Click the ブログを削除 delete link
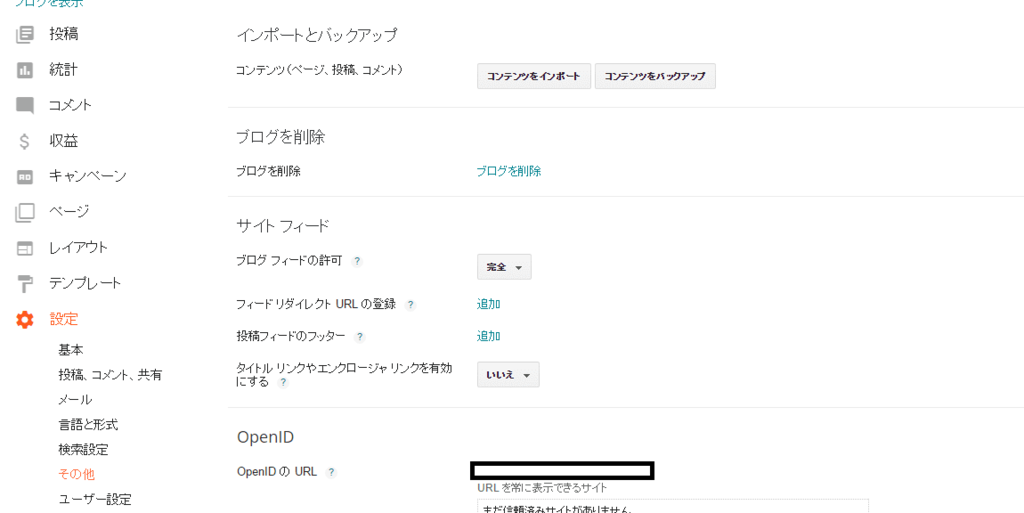Viewport: 1024px width, 513px height. 509,172
